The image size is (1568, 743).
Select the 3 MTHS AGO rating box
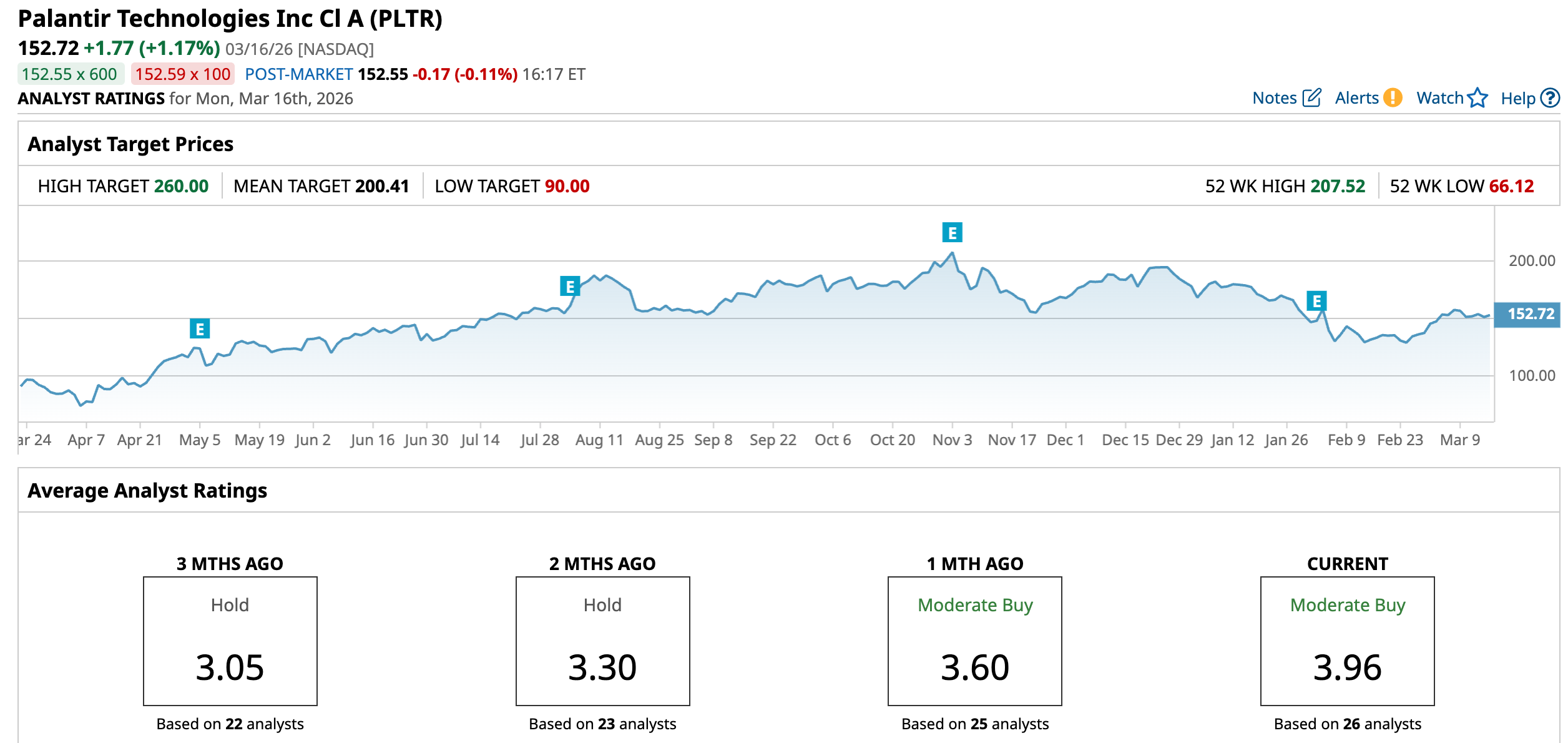(x=230, y=641)
